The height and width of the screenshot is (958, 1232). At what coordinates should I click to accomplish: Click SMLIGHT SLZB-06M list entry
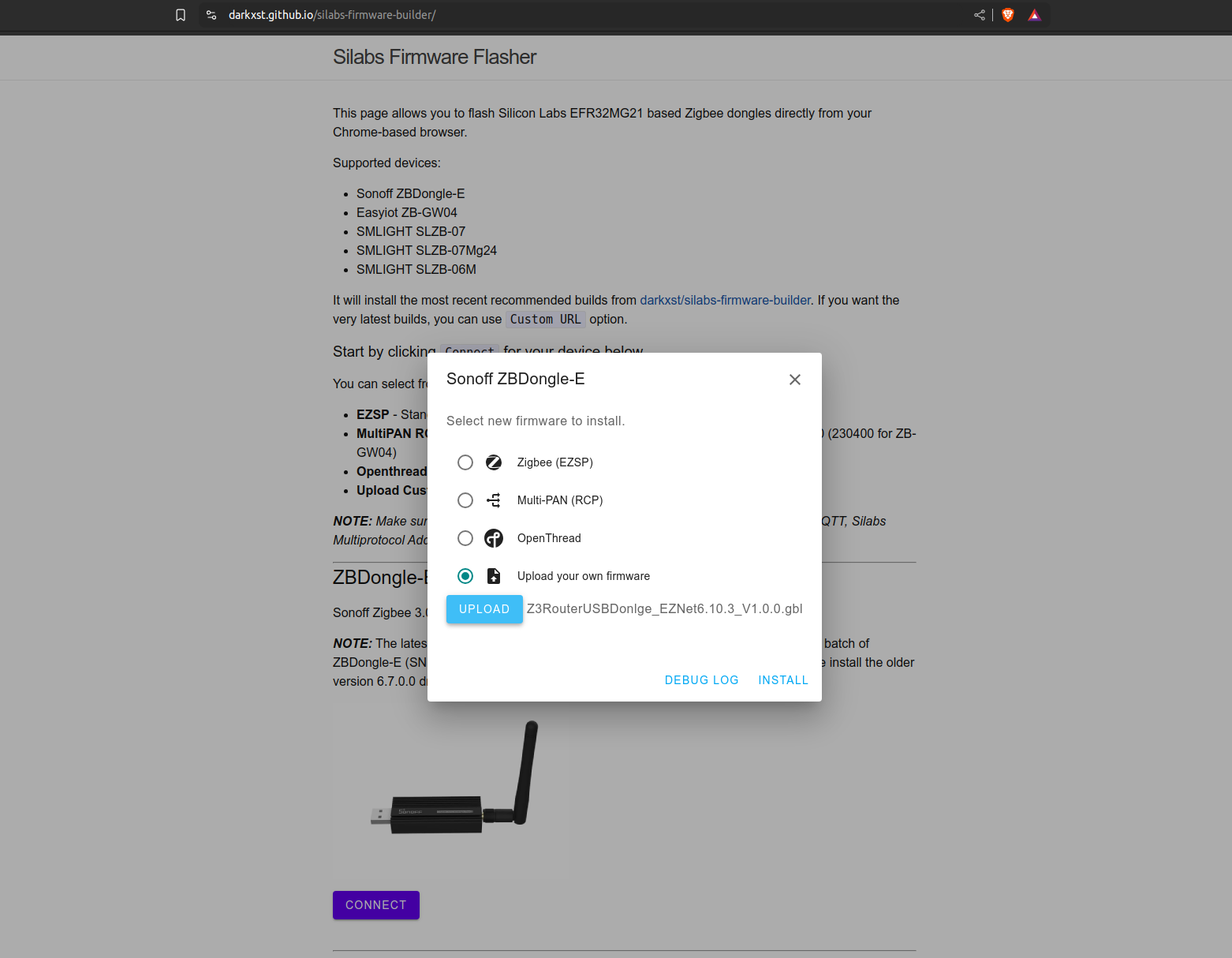point(416,269)
